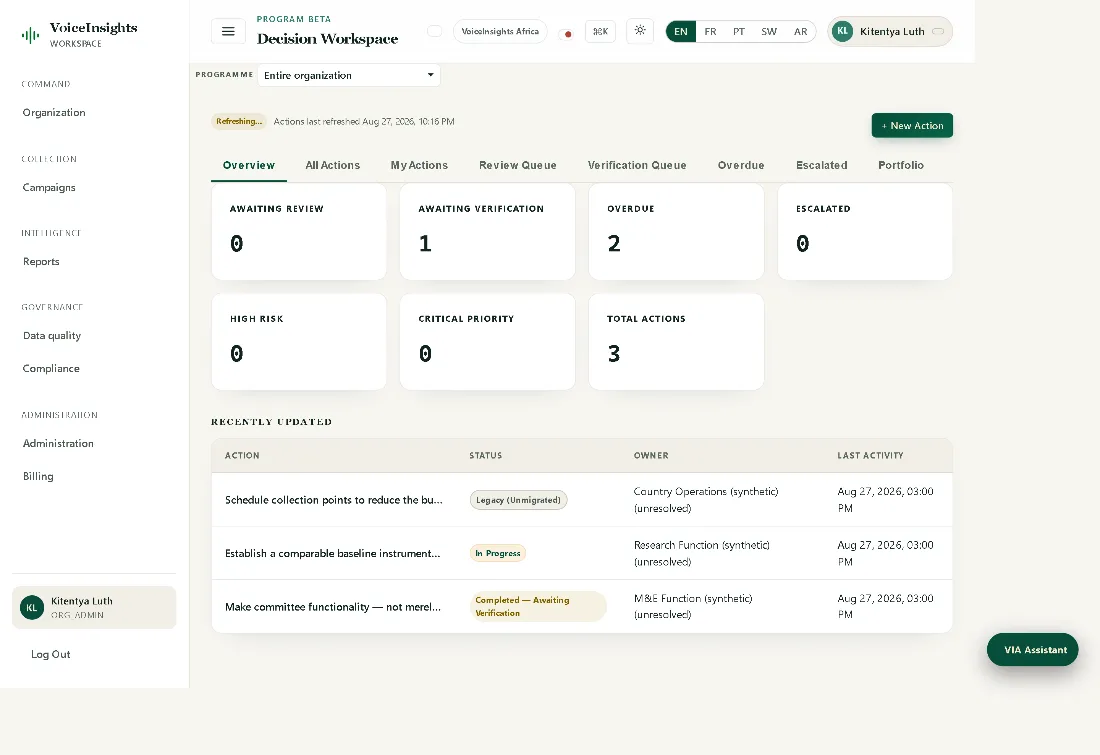Open the Awaiting Review card
The height and width of the screenshot is (755, 1100).
tap(299, 232)
